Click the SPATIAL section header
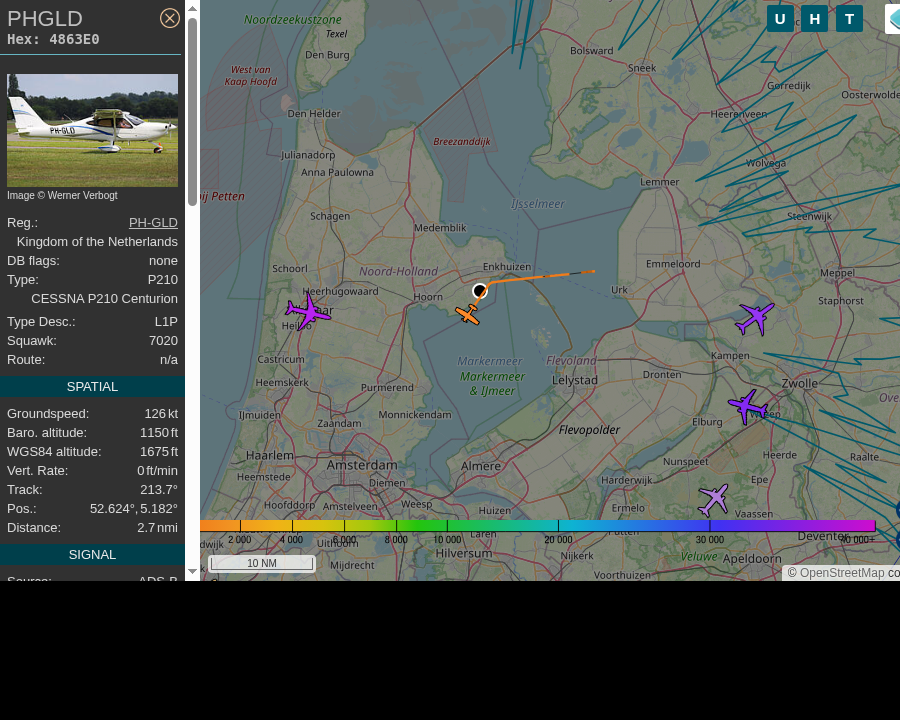The height and width of the screenshot is (720, 900). pyautogui.click(x=92, y=387)
